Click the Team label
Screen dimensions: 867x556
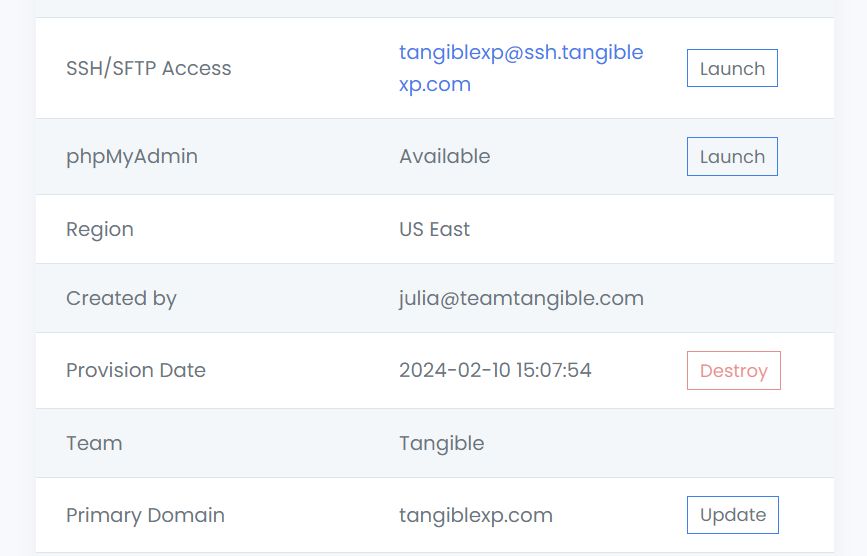coord(94,443)
